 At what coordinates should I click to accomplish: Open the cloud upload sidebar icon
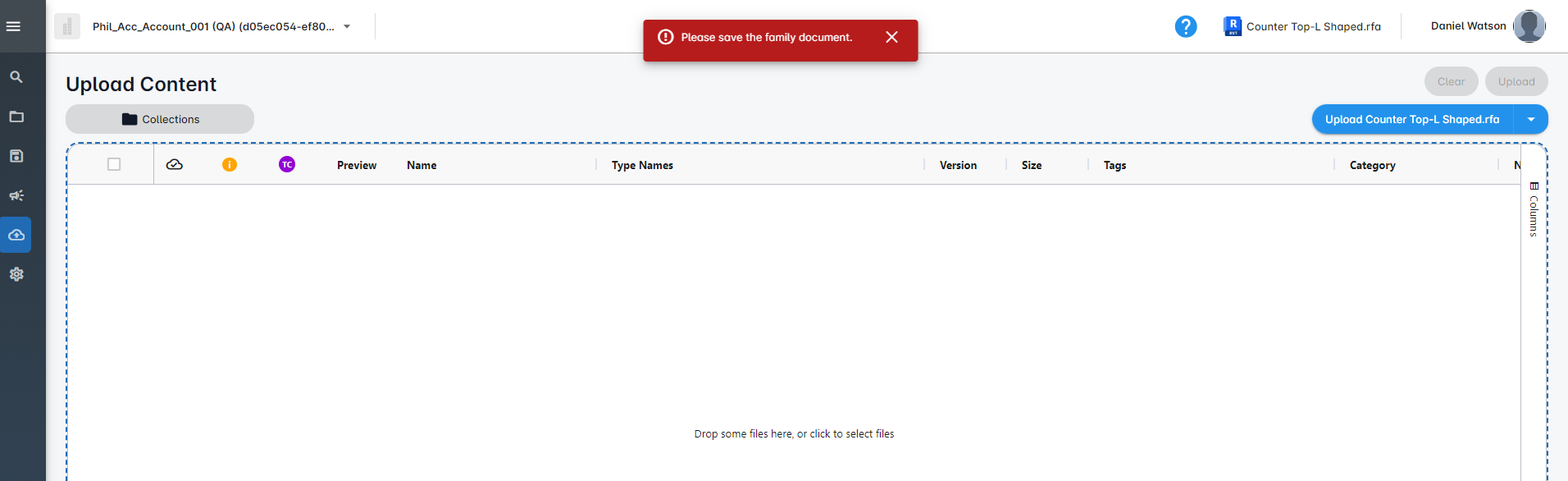point(16,235)
